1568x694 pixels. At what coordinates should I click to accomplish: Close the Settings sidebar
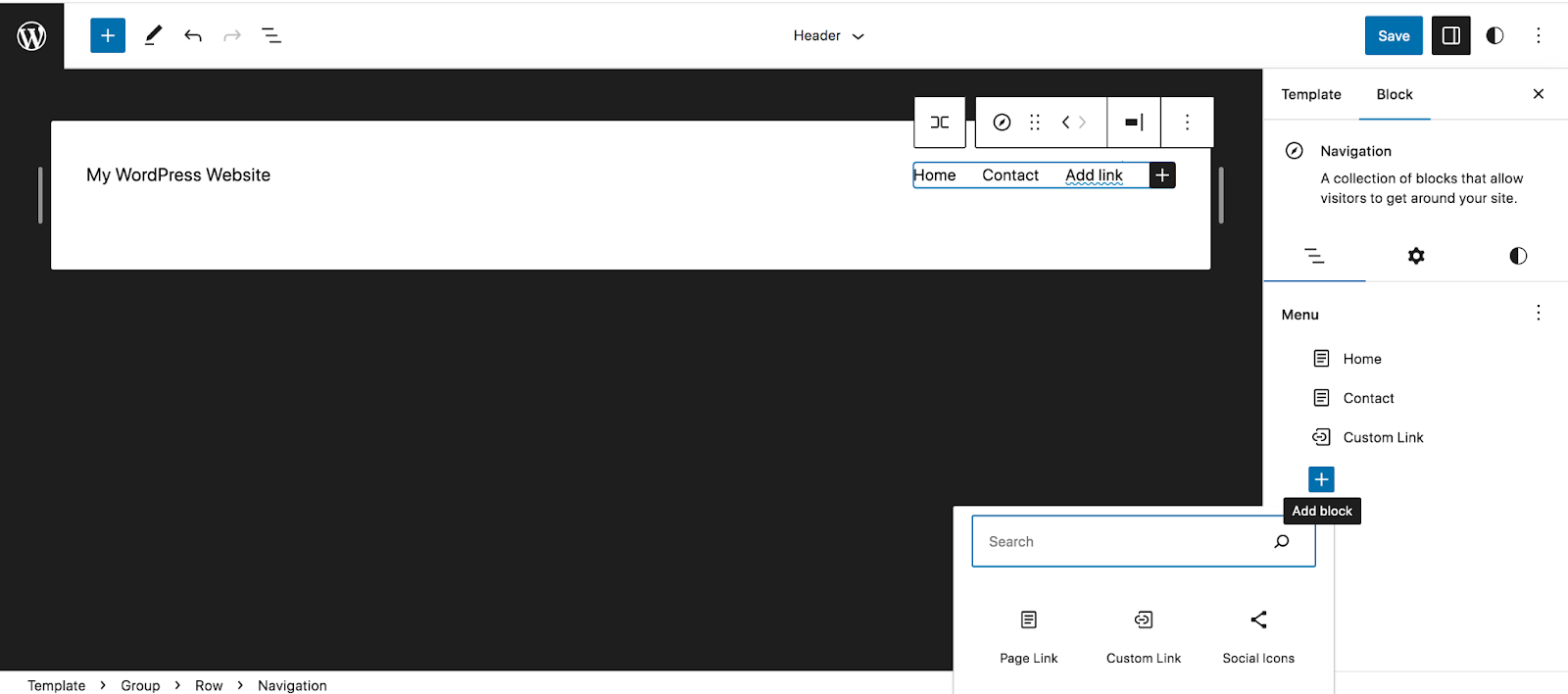coord(1539,94)
